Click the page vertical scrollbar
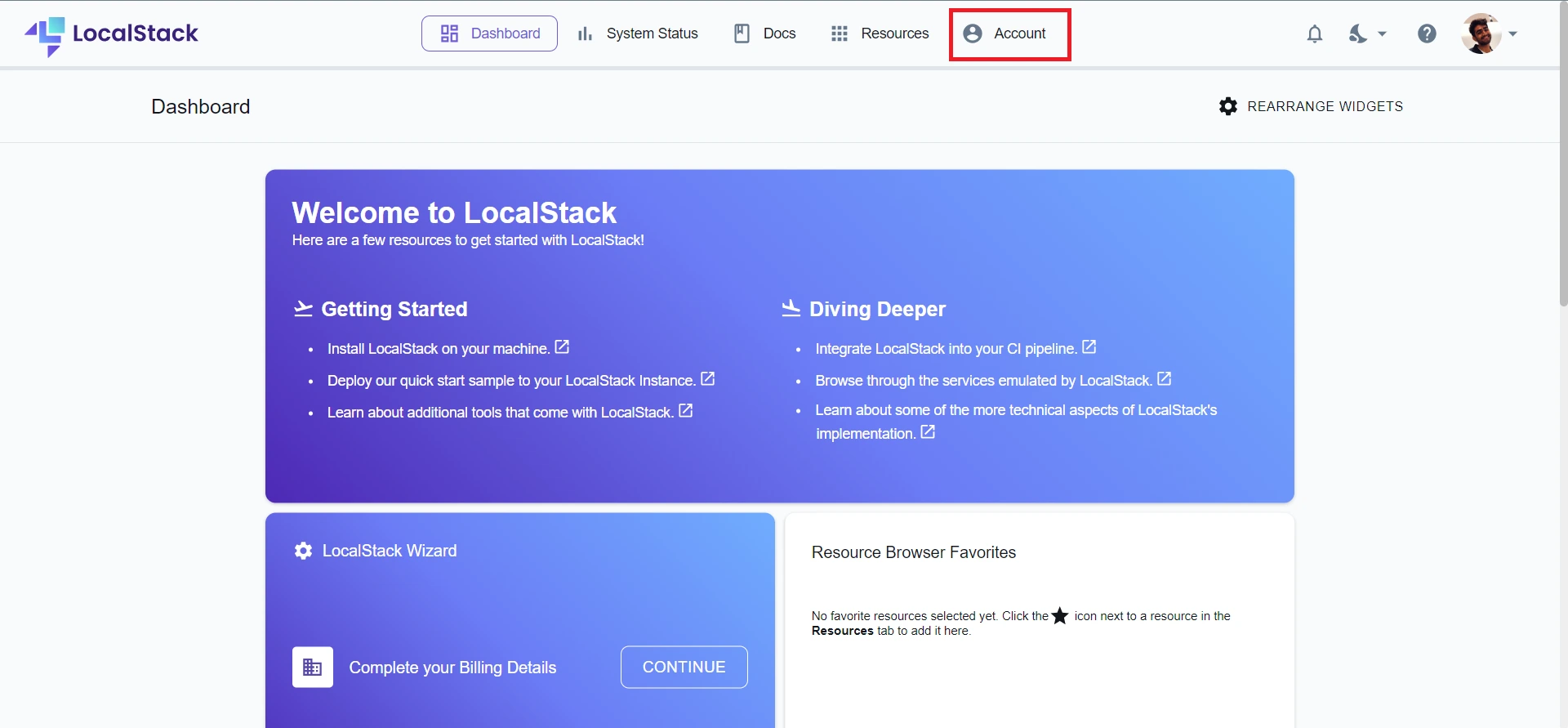The width and height of the screenshot is (1568, 728). (x=1563, y=163)
